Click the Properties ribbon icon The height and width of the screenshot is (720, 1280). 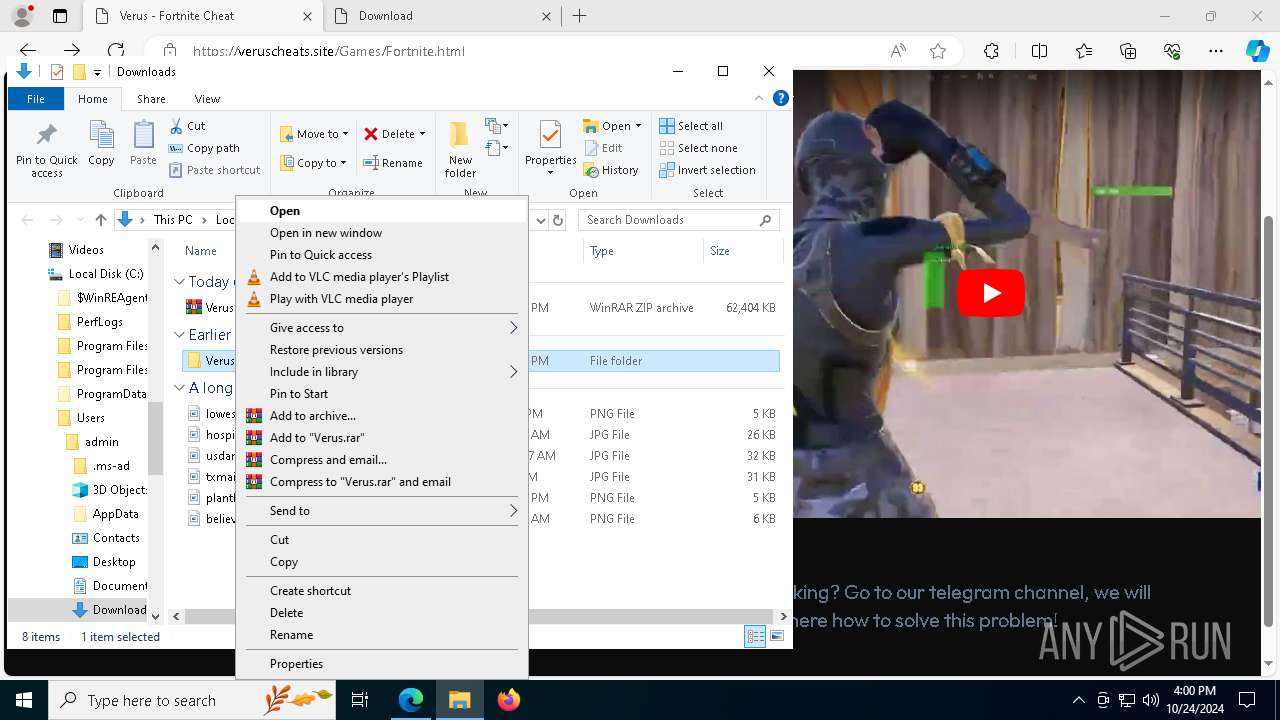pyautogui.click(x=551, y=148)
